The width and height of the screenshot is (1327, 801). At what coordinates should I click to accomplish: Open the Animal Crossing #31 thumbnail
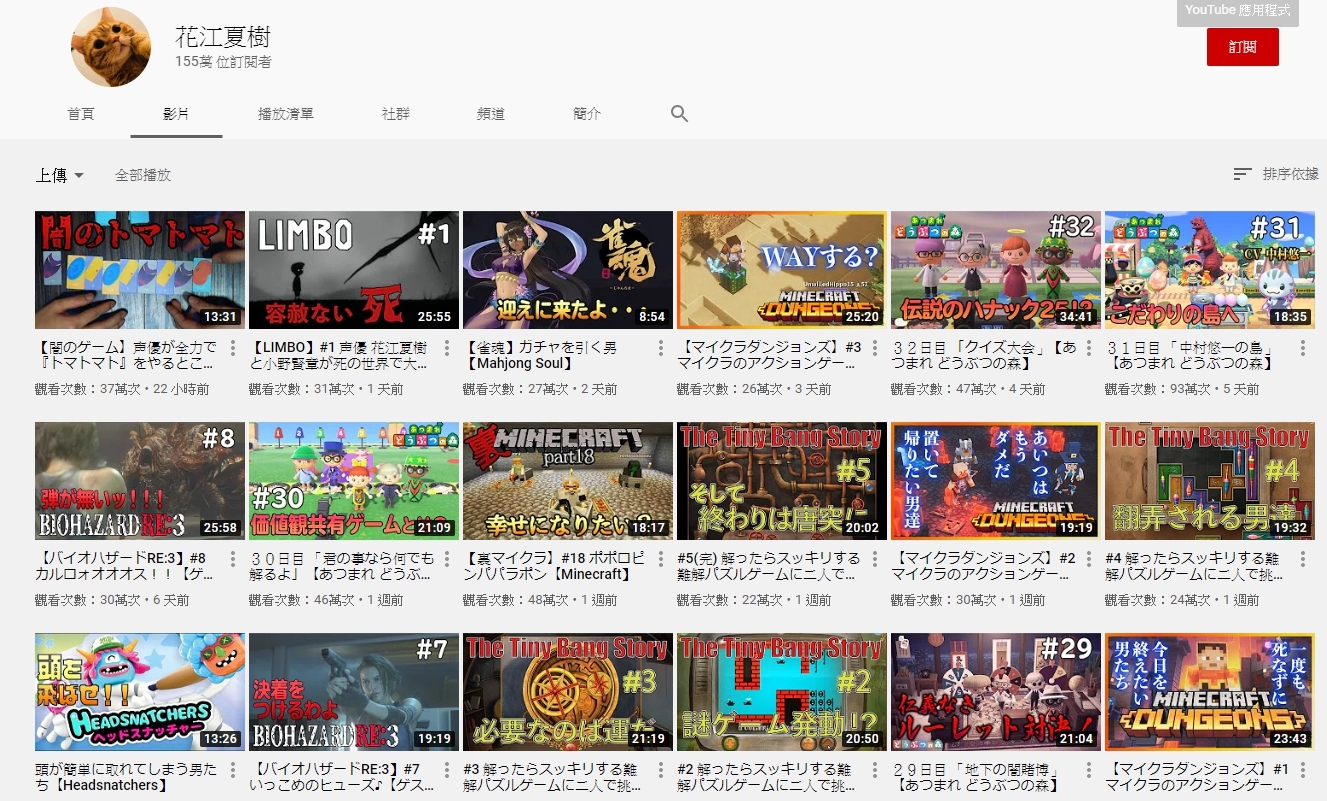point(1210,270)
